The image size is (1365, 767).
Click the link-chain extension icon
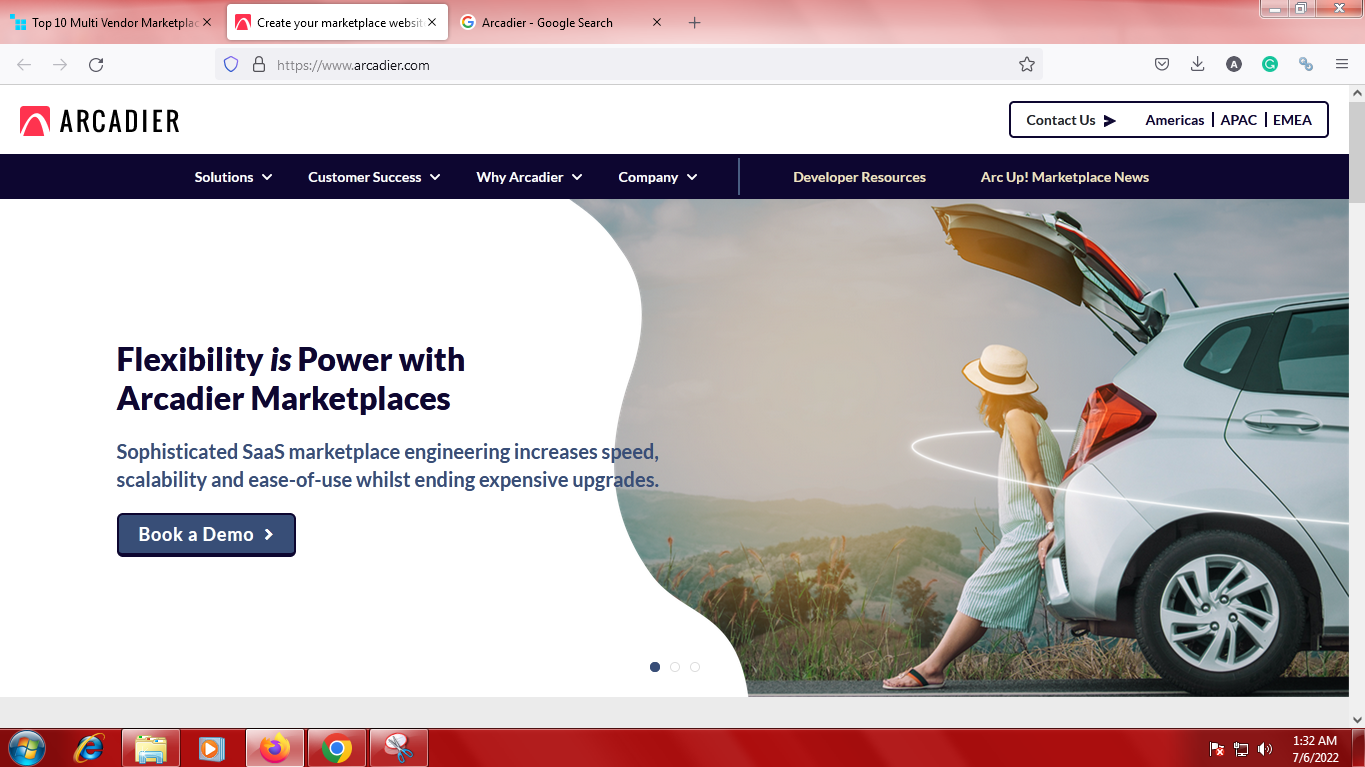tap(1305, 64)
